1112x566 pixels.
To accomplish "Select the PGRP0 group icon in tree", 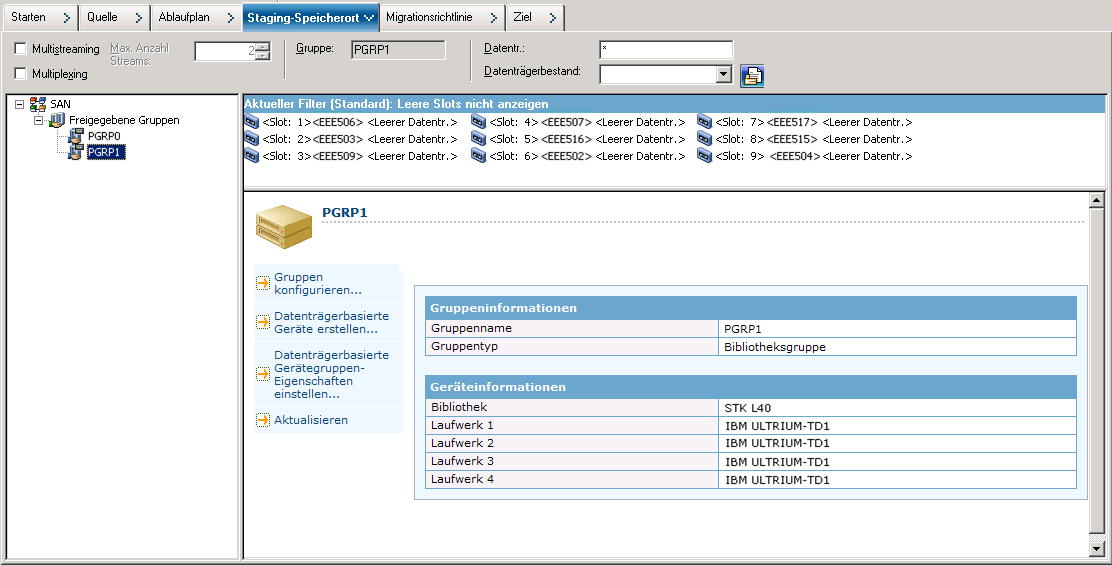I will click(x=76, y=136).
